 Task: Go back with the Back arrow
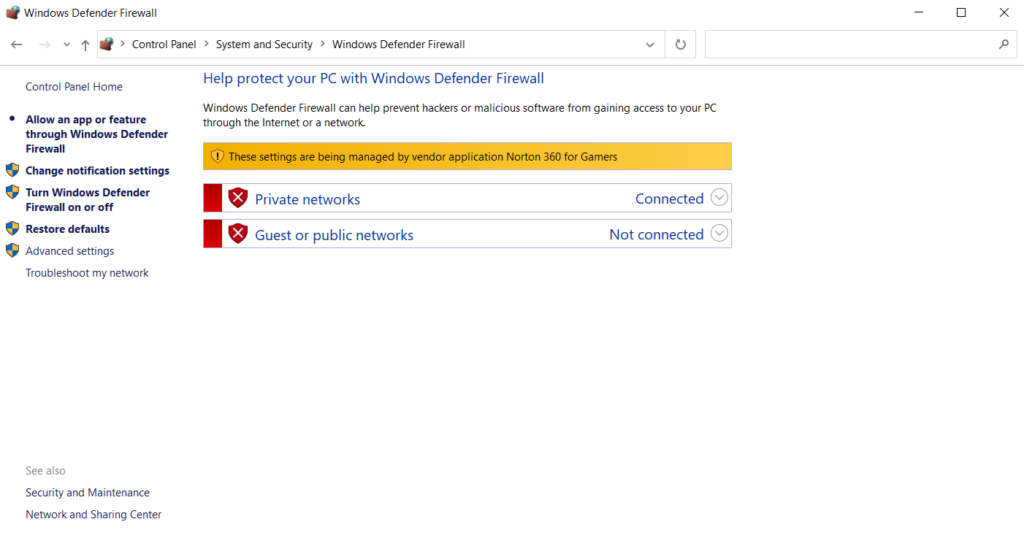point(16,44)
